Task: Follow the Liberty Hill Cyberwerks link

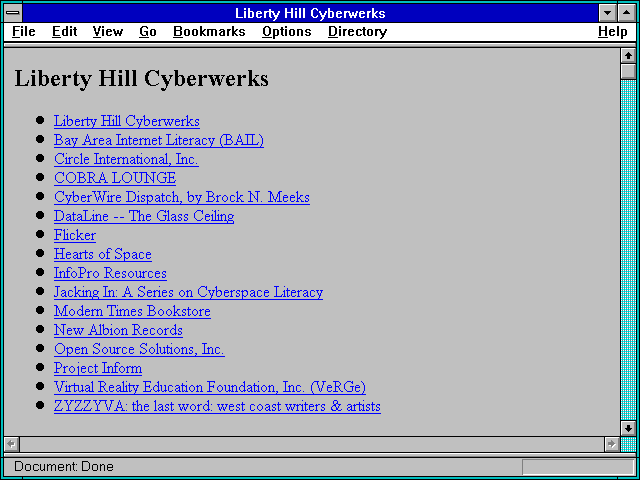Action: click(x=127, y=121)
